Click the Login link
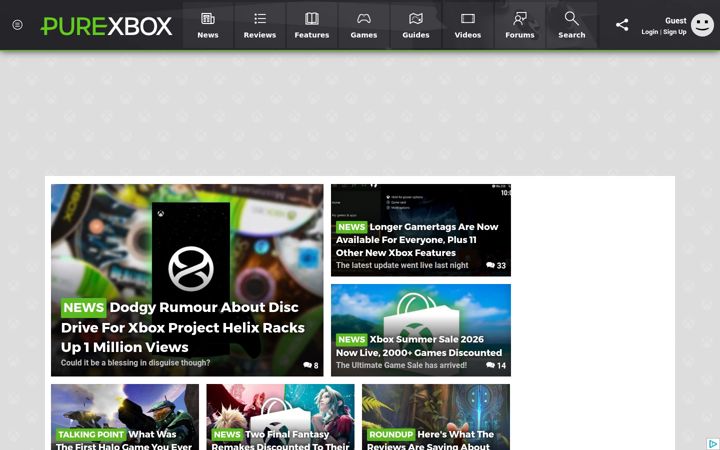Screen dimensions: 720x450 tap(650, 32)
